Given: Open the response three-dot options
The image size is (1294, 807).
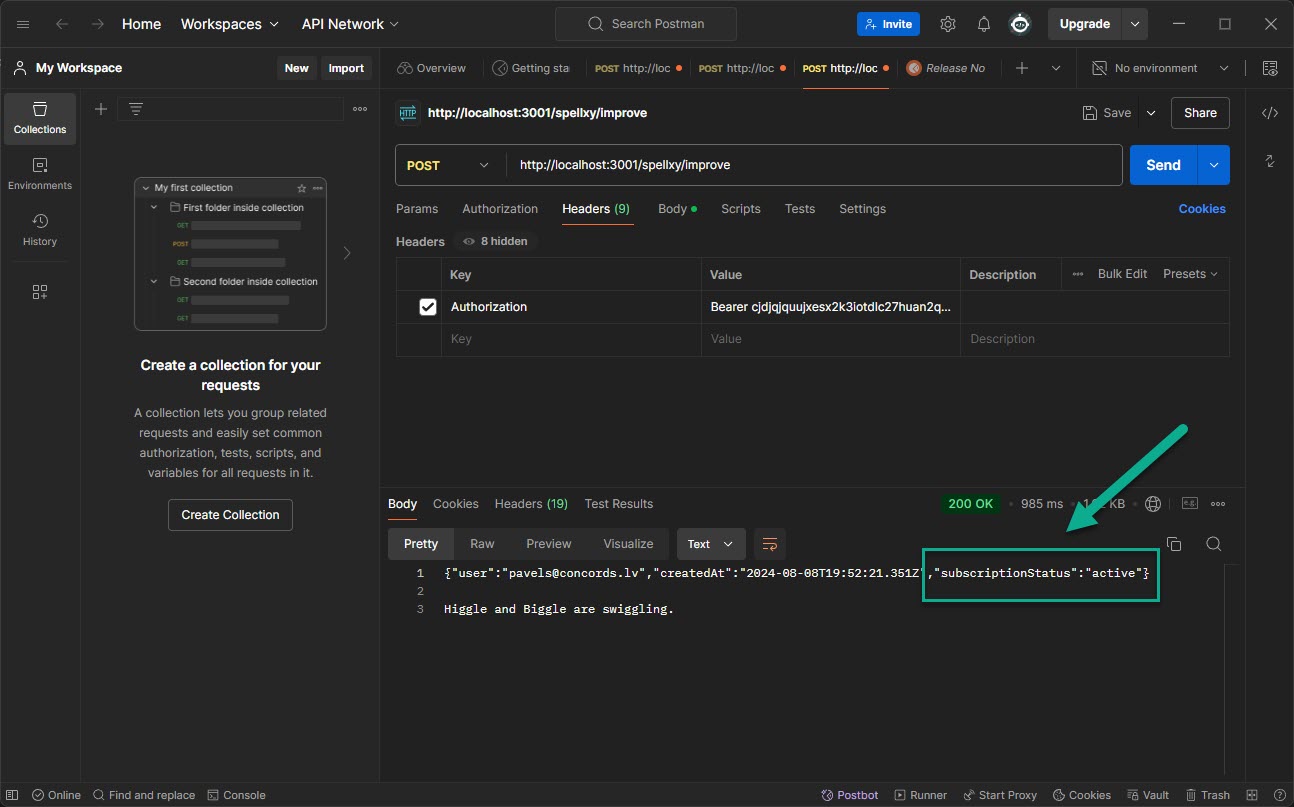Looking at the screenshot, I should click(x=1218, y=504).
